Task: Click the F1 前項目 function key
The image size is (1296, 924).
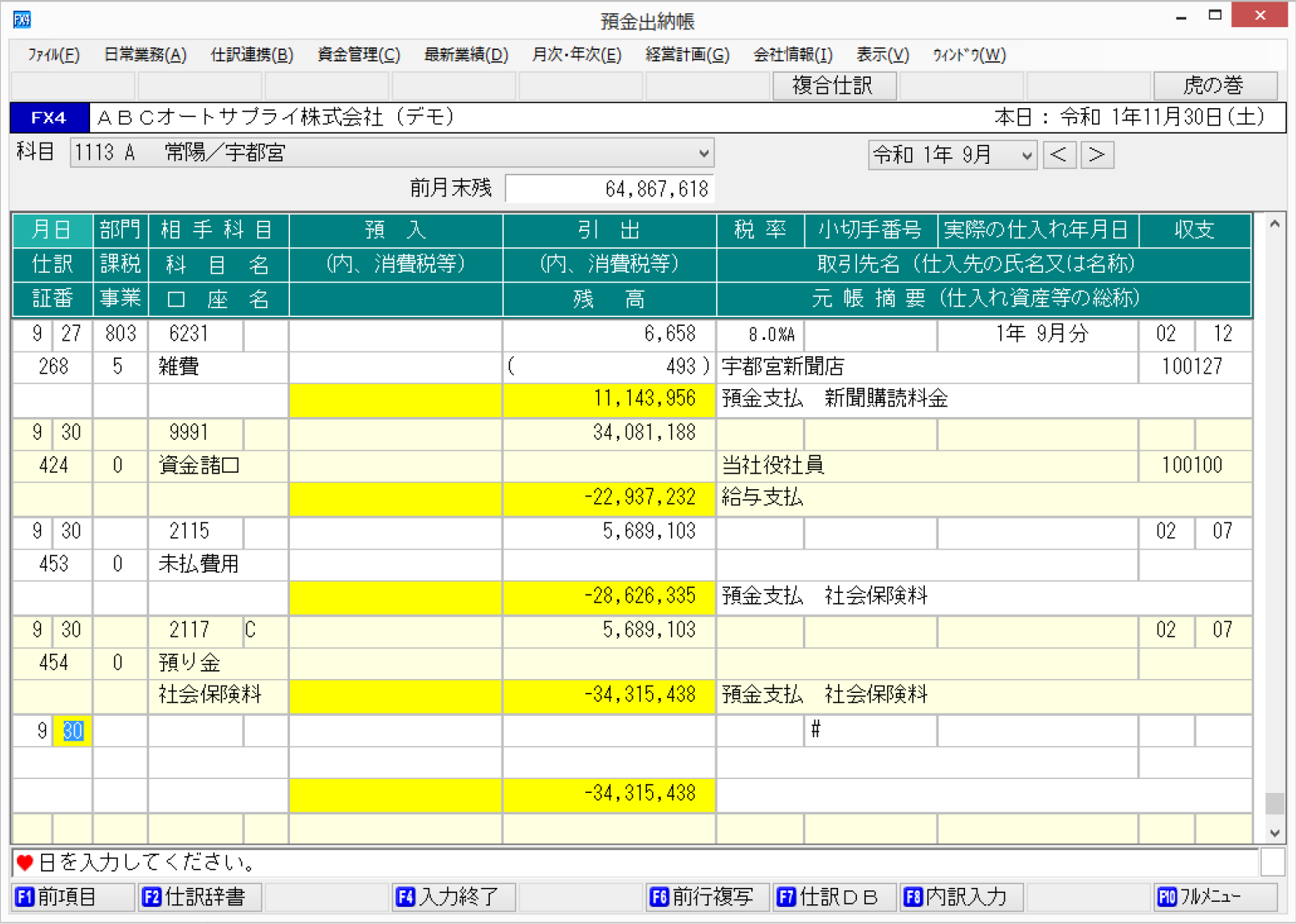Action: click(x=73, y=897)
